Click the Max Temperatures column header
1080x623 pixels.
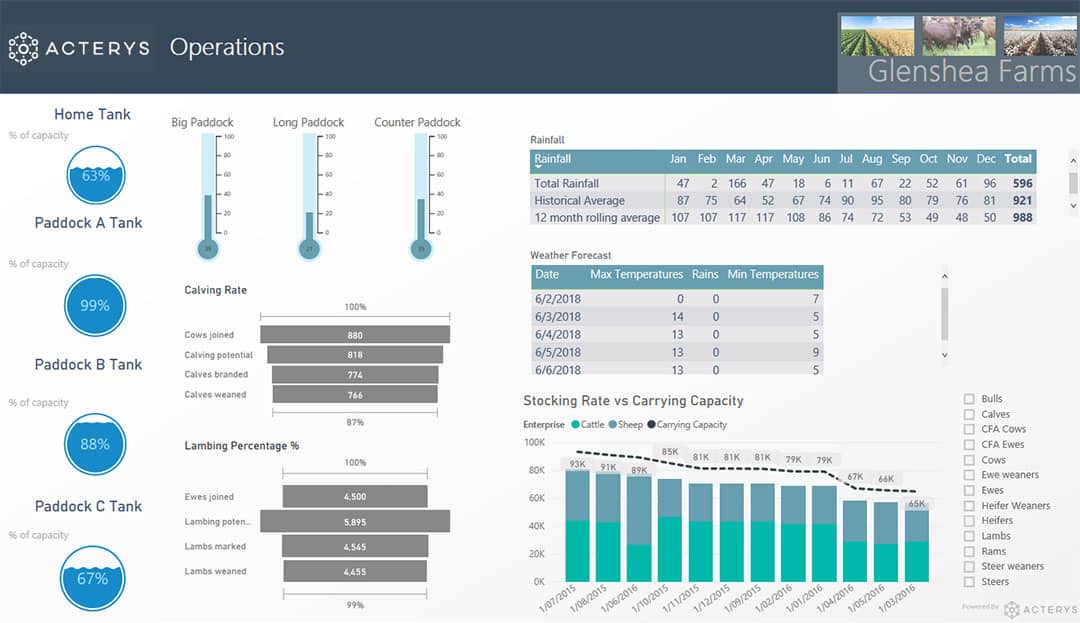(x=636, y=274)
